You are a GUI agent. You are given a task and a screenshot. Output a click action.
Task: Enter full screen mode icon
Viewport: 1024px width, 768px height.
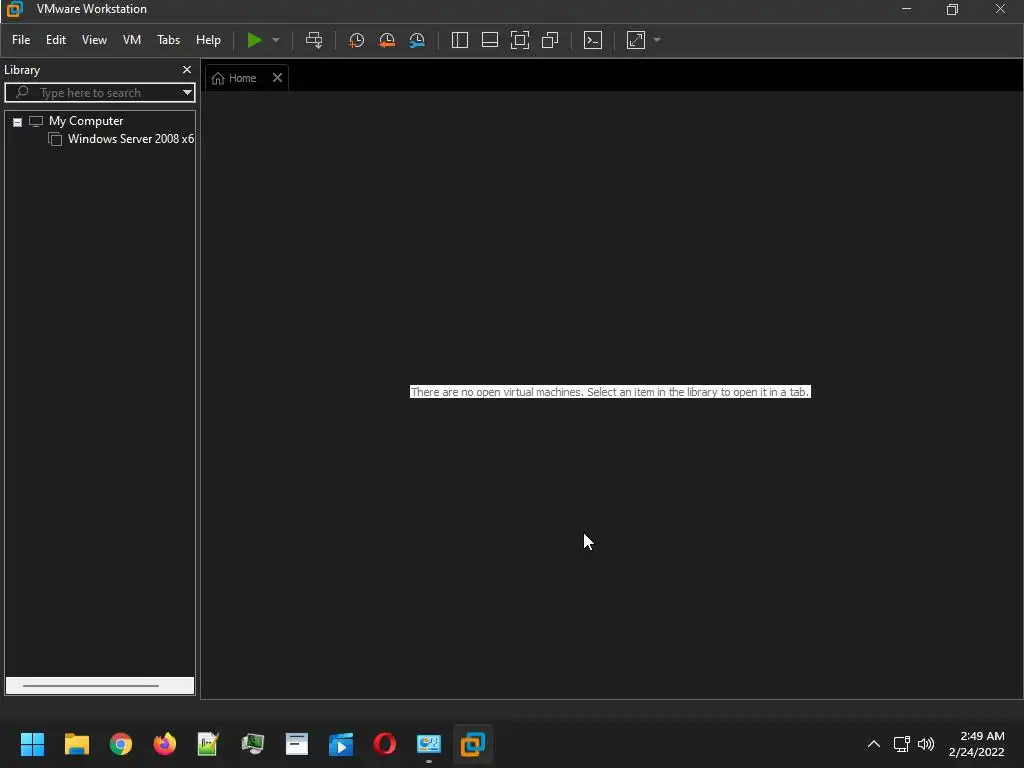click(x=520, y=40)
